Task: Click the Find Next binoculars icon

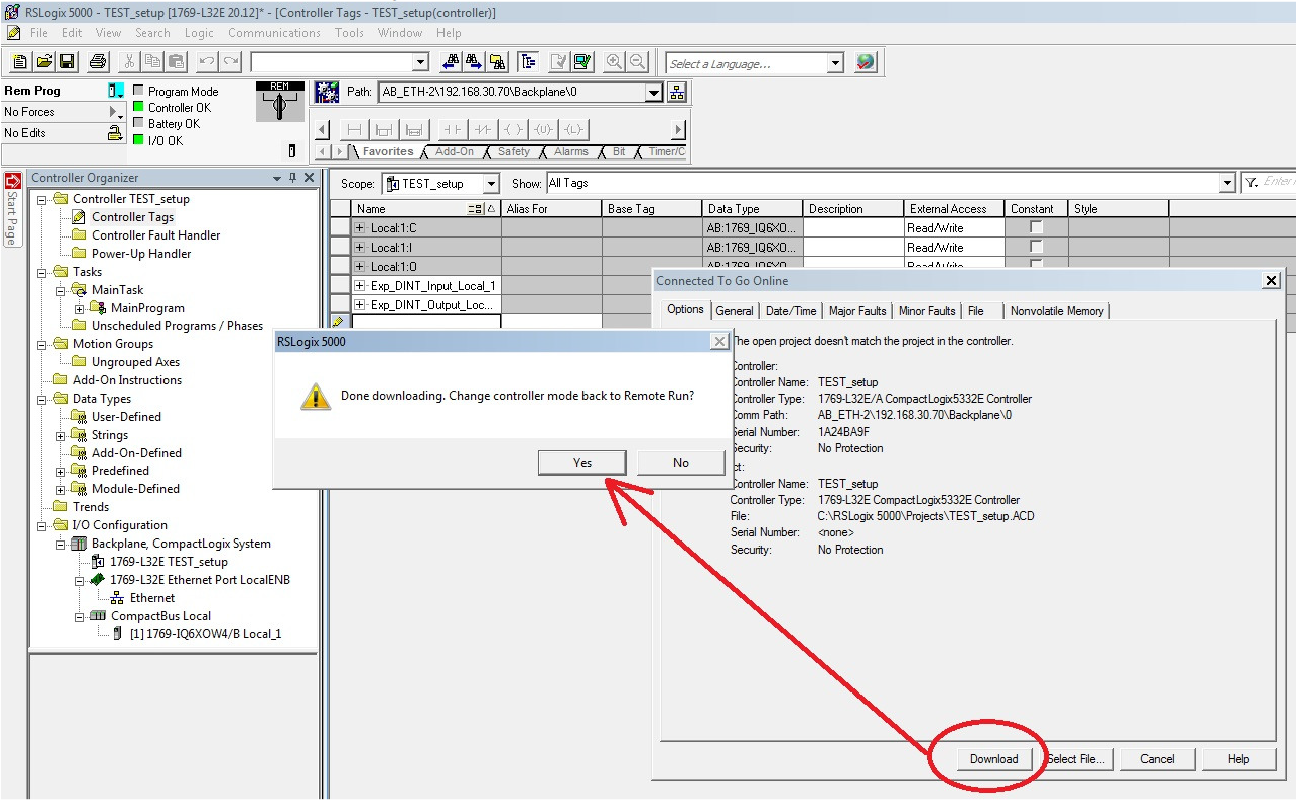Action: tap(474, 62)
